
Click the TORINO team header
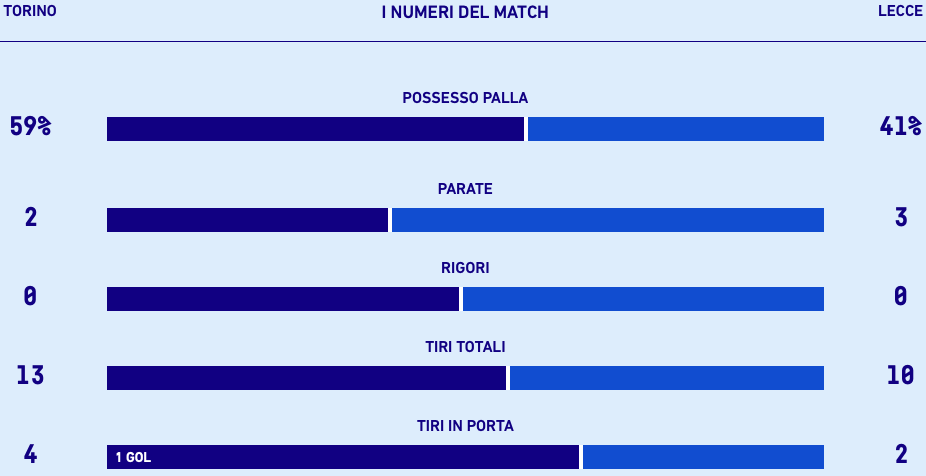tap(30, 11)
